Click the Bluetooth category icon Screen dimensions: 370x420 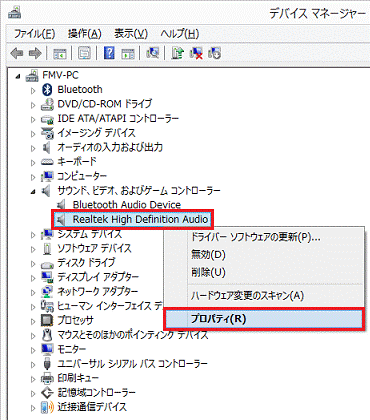(x=47, y=89)
